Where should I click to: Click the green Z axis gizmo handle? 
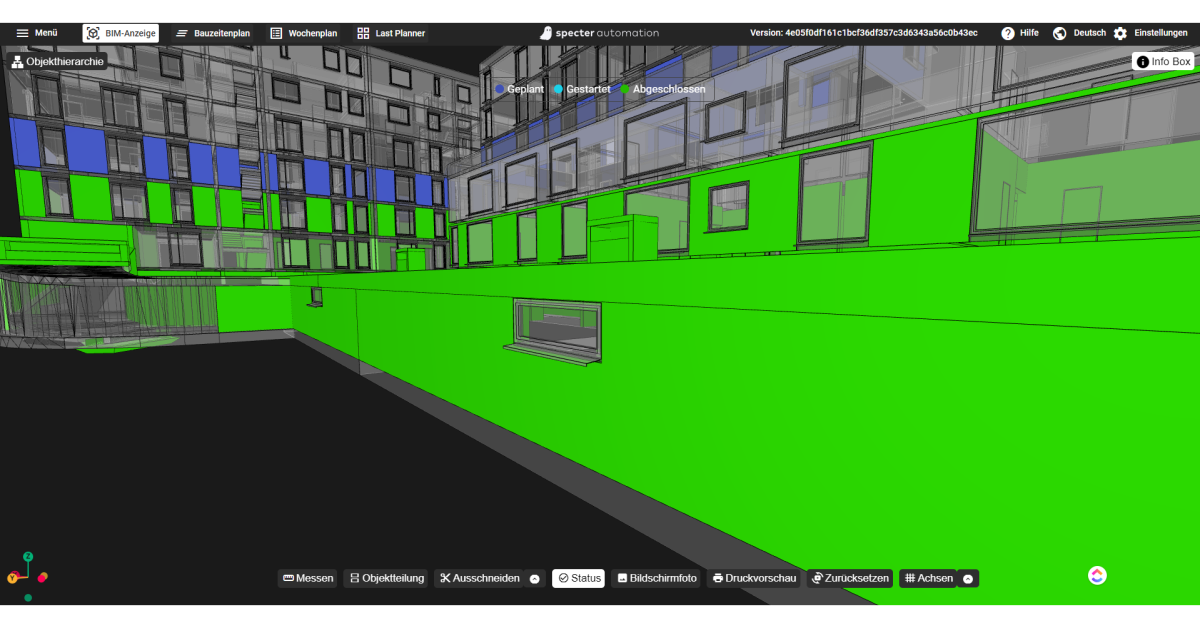[x=28, y=556]
